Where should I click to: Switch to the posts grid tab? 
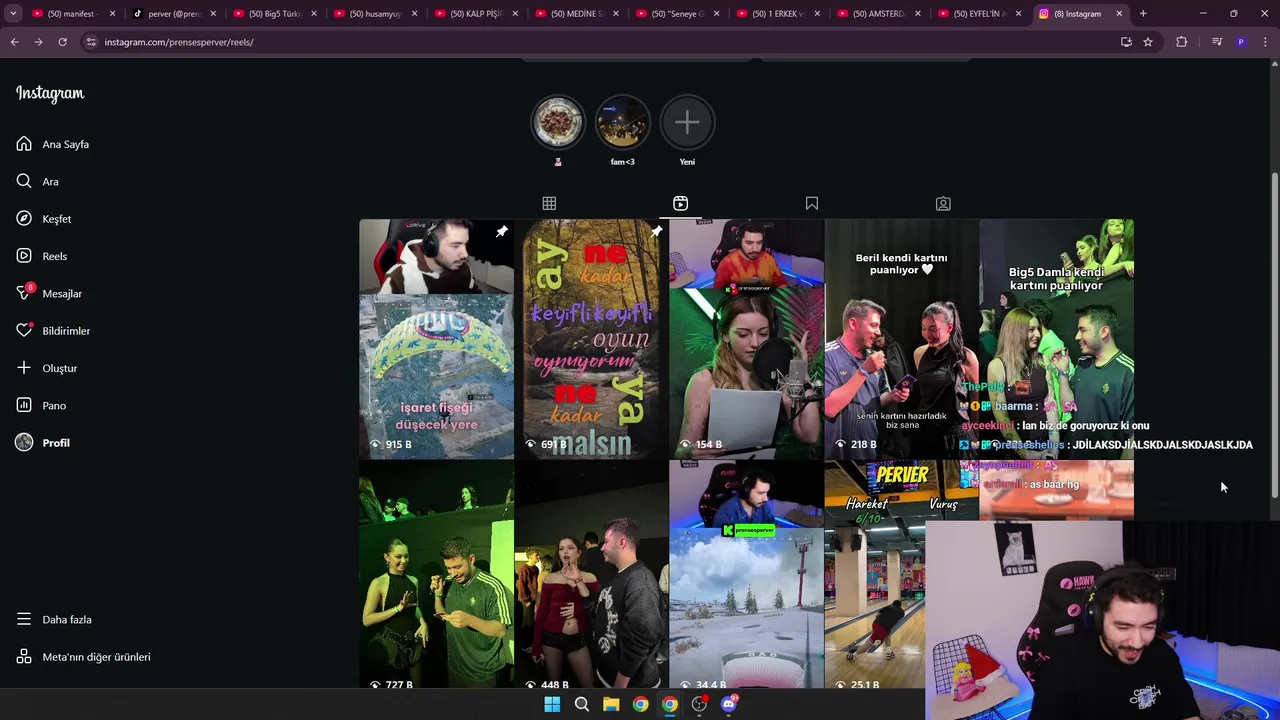[549, 203]
